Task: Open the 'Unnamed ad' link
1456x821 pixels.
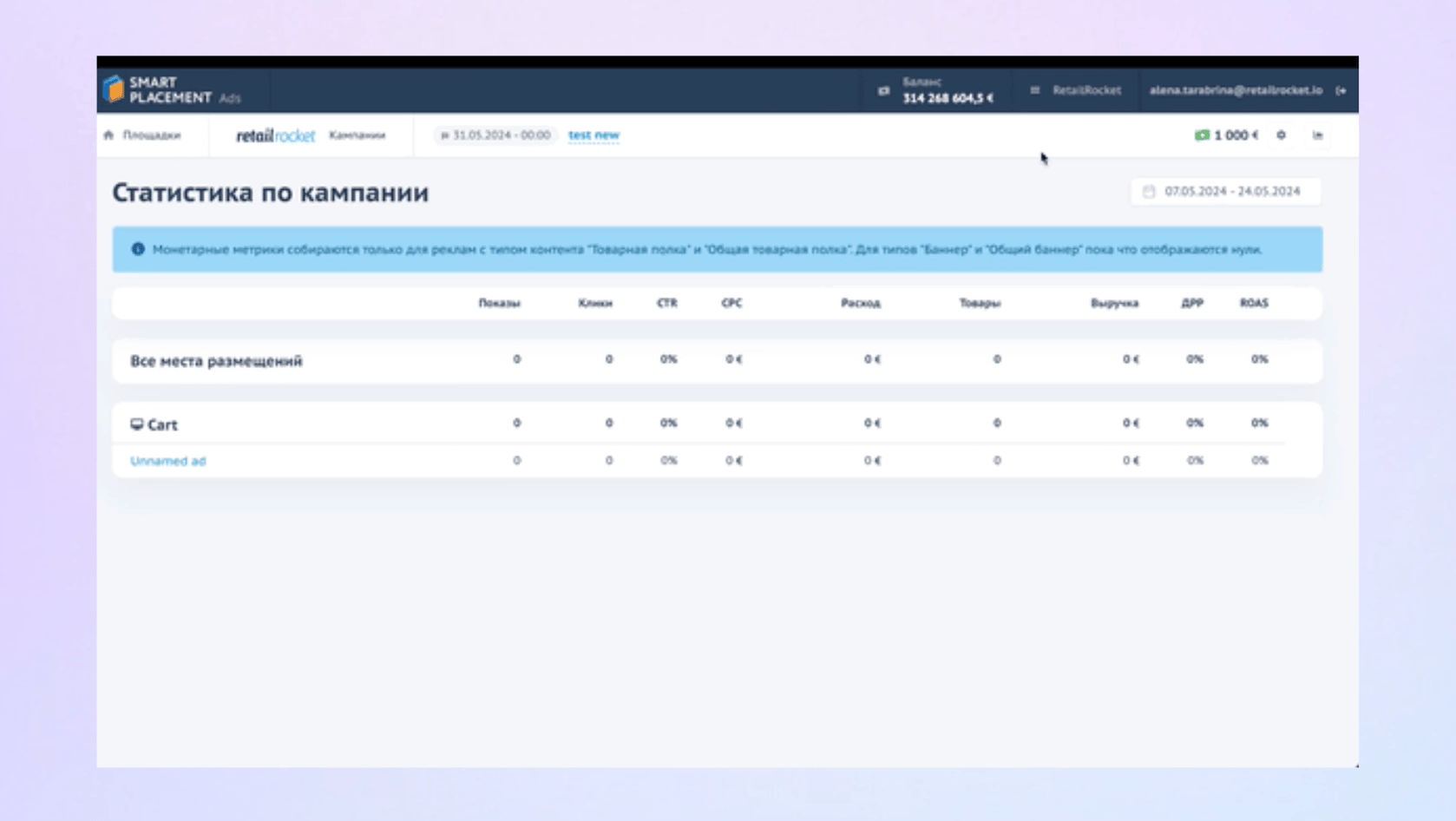Action: click(x=167, y=461)
